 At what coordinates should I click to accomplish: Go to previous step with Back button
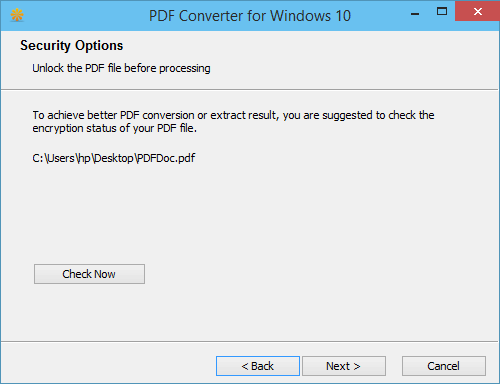pos(258,366)
